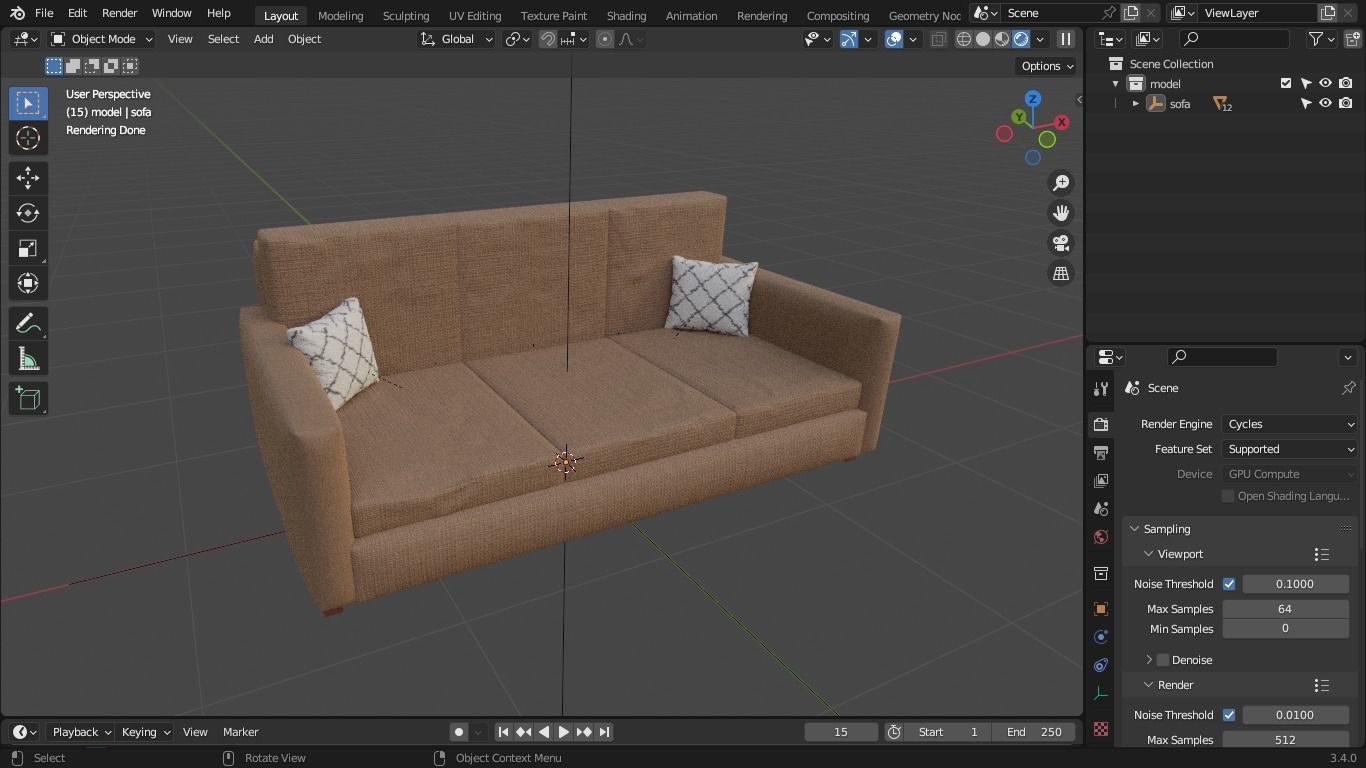Open the World properties tab
Screen dimensions: 1366x768
1101,537
